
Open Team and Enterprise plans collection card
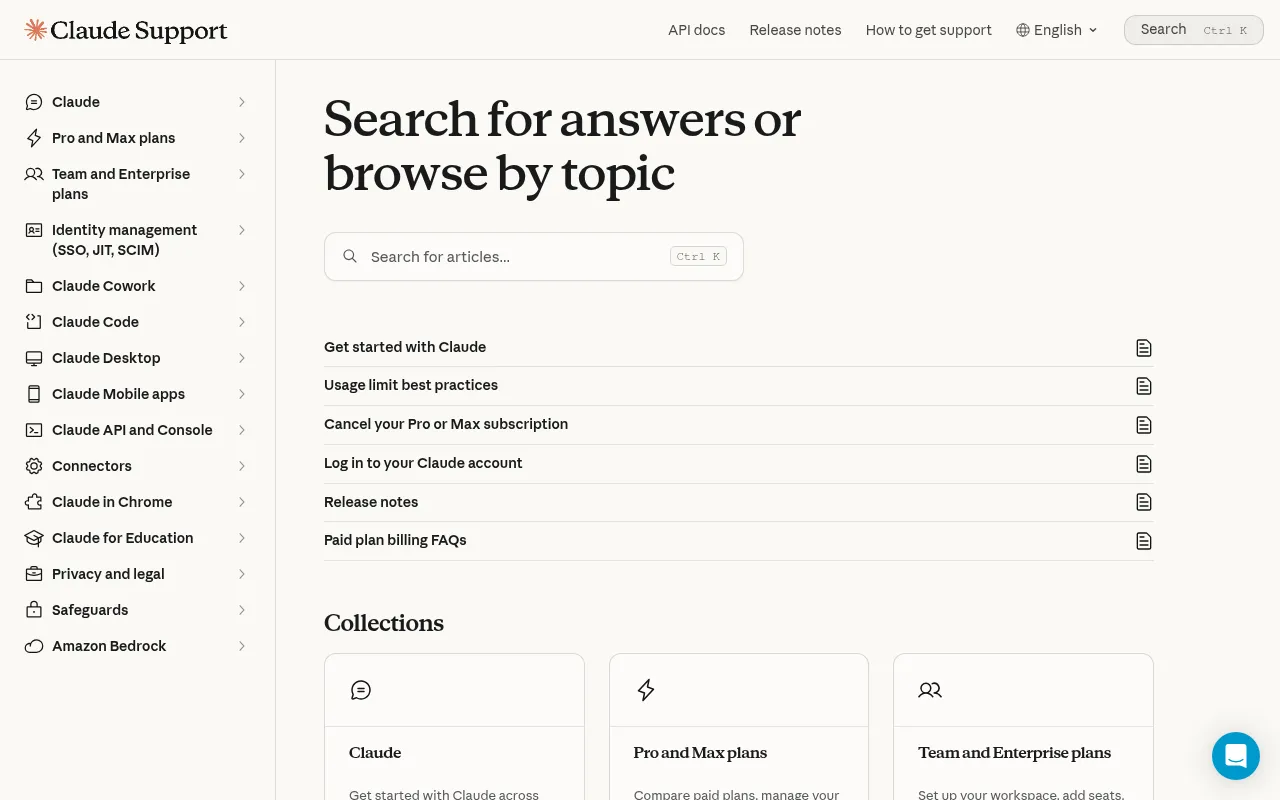point(1023,727)
